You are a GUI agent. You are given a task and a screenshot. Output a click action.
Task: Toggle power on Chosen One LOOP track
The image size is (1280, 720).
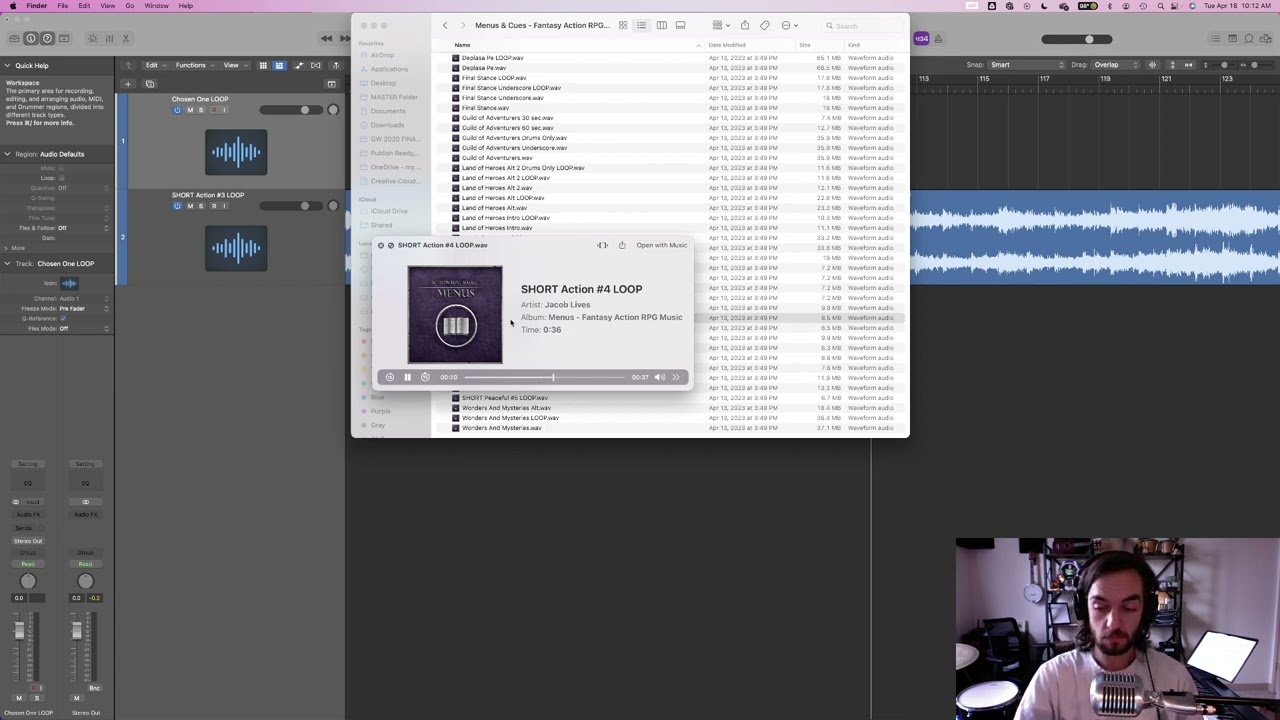click(177, 110)
